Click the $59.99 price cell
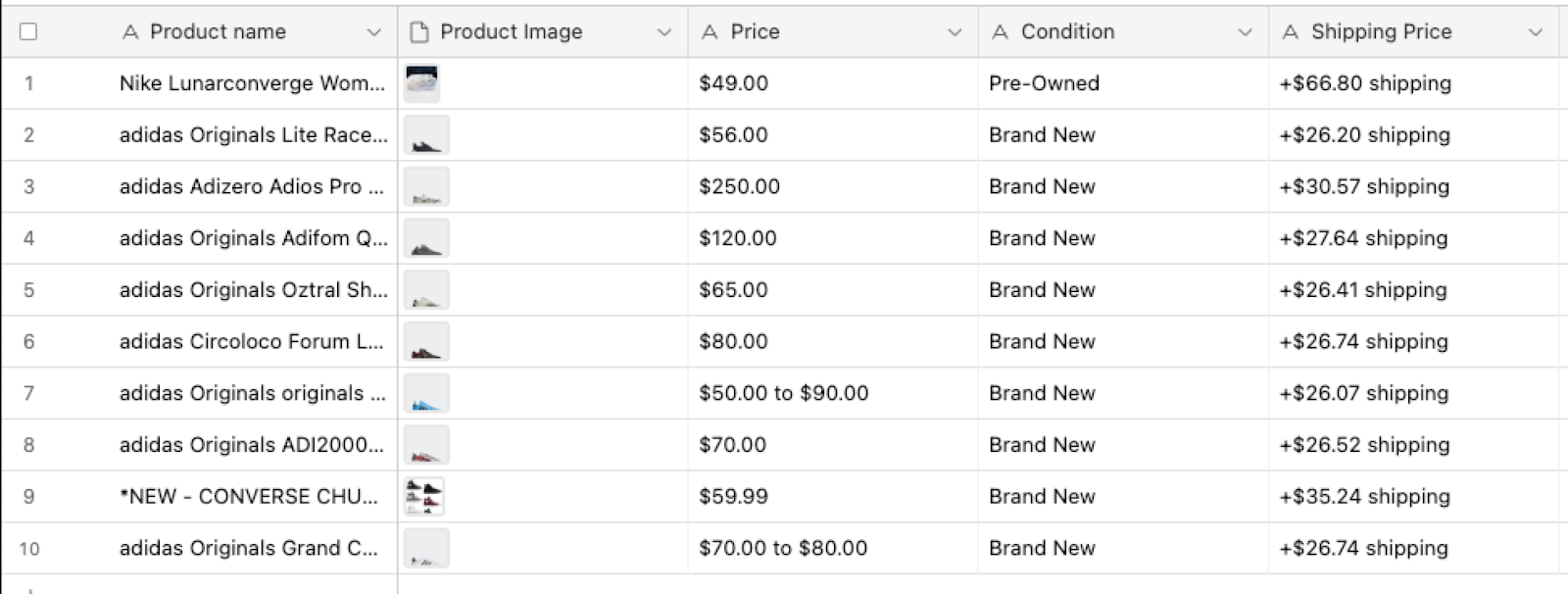Screen dimensions: 1568x594 click(x=833, y=497)
